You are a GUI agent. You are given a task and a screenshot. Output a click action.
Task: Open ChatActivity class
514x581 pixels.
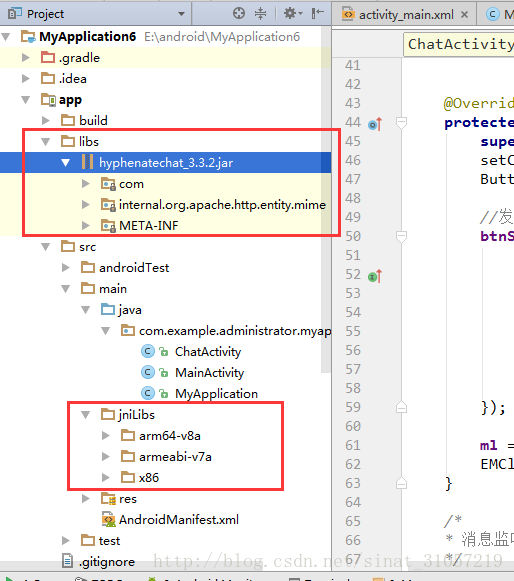click(x=208, y=352)
